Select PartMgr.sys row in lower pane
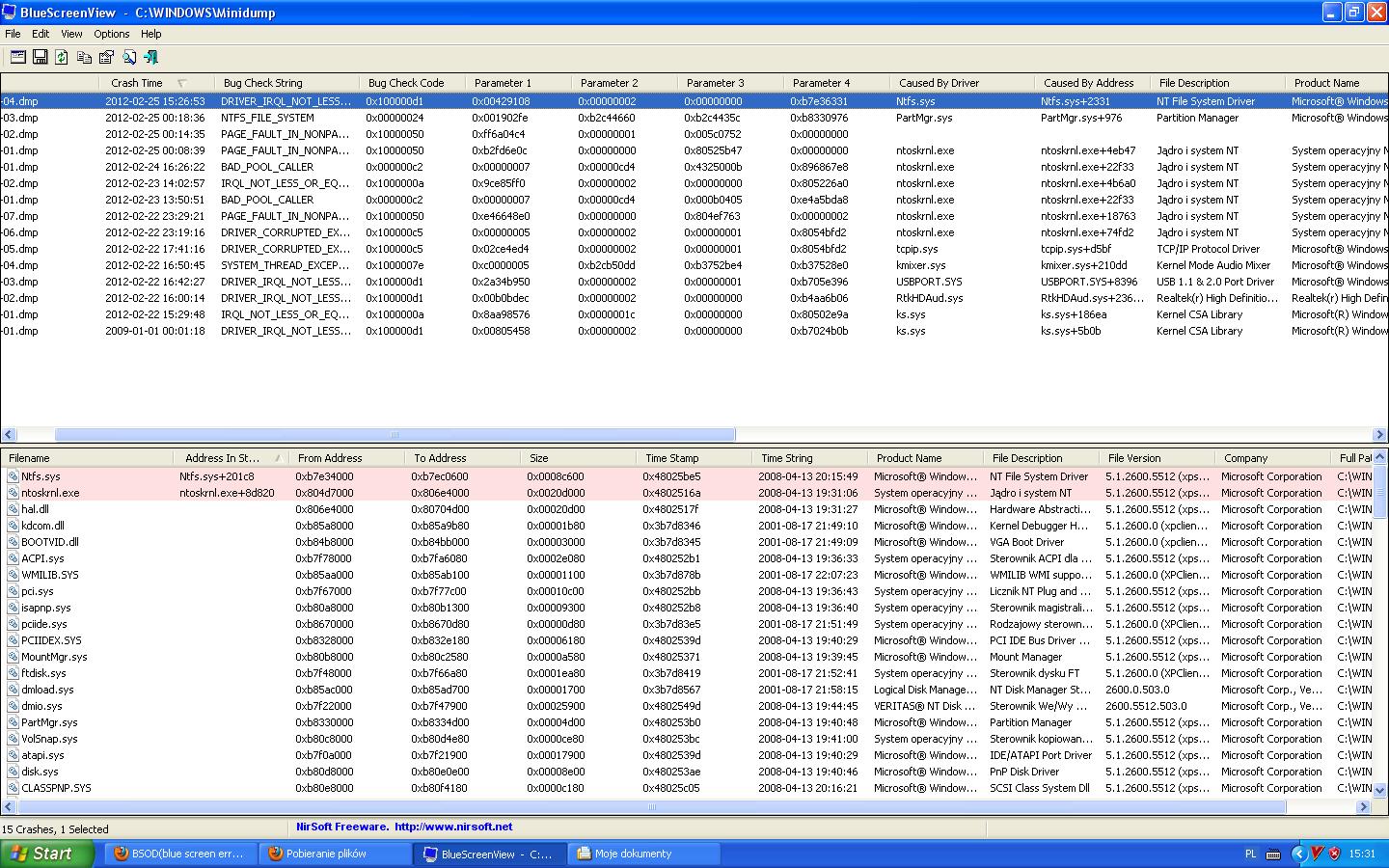This screenshot has height=868, width=1389. click(686, 722)
